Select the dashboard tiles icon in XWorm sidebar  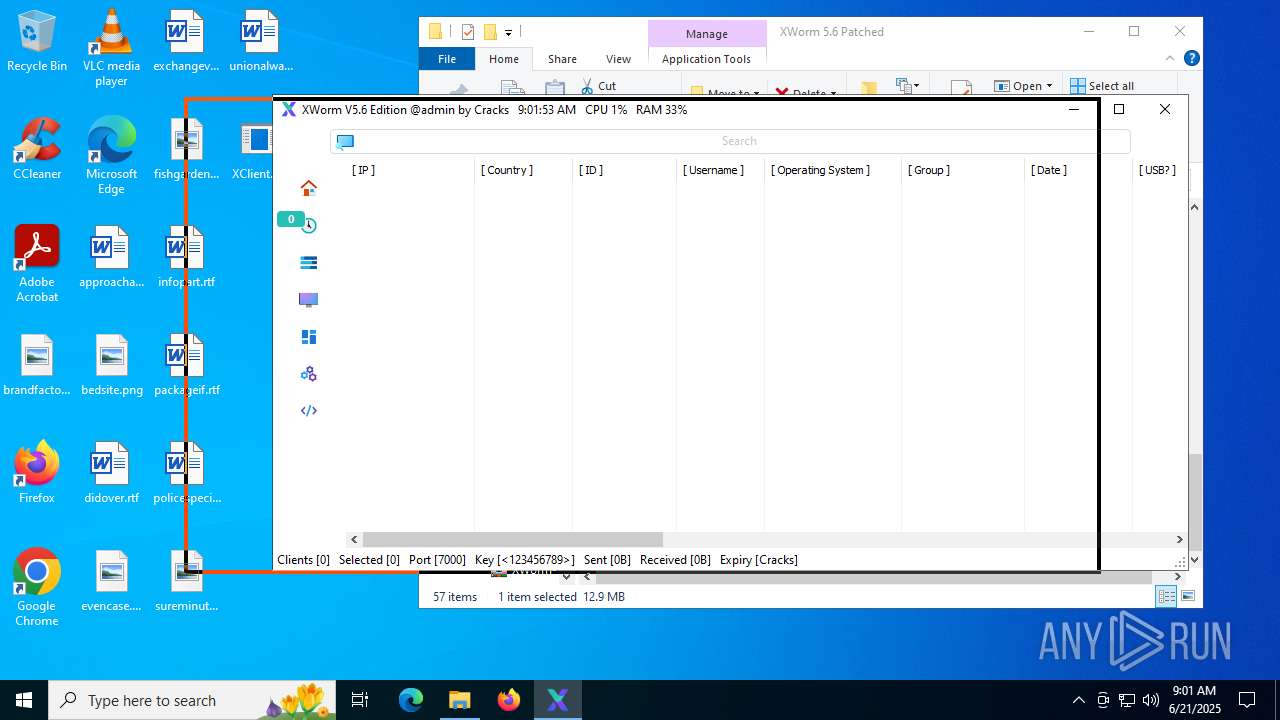click(308, 337)
